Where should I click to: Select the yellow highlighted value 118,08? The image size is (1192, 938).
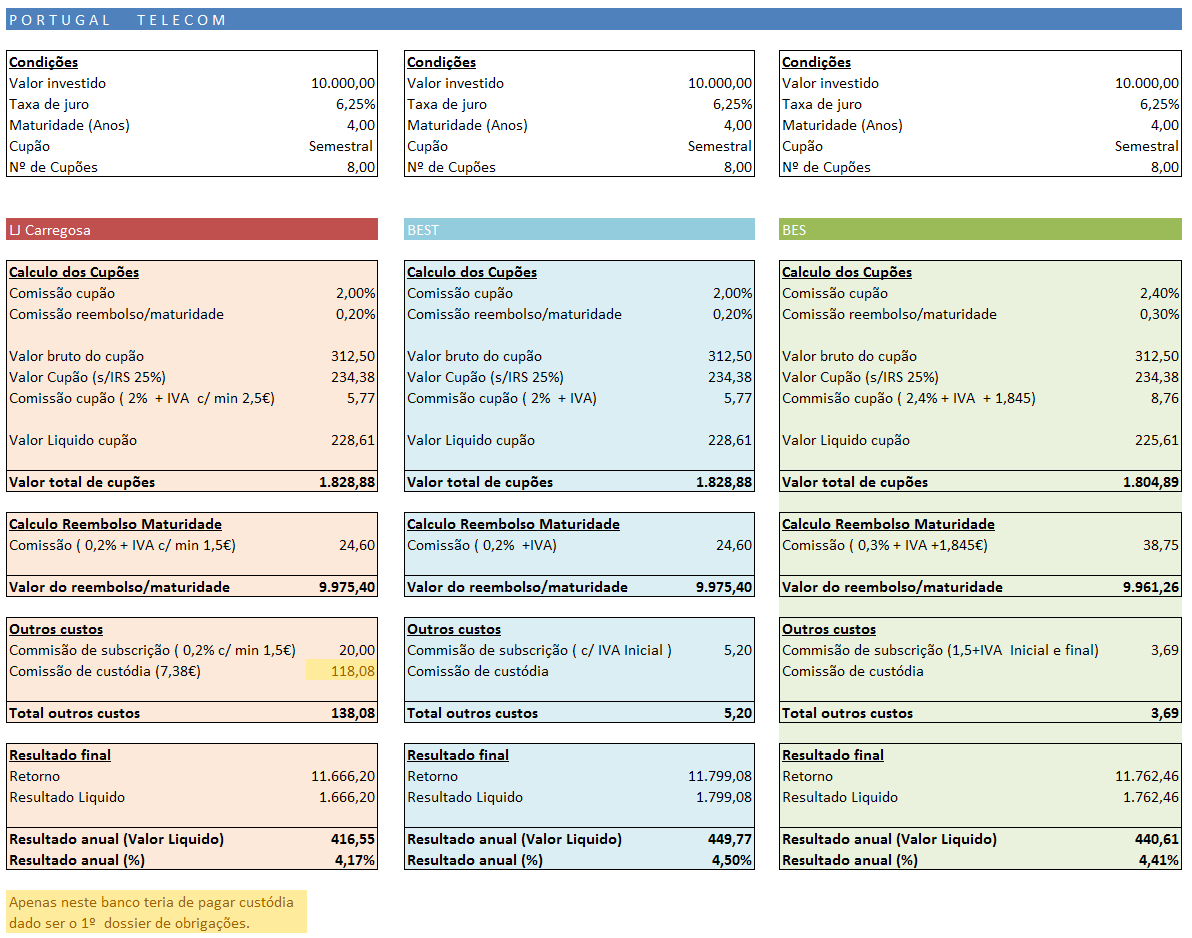(x=353, y=671)
